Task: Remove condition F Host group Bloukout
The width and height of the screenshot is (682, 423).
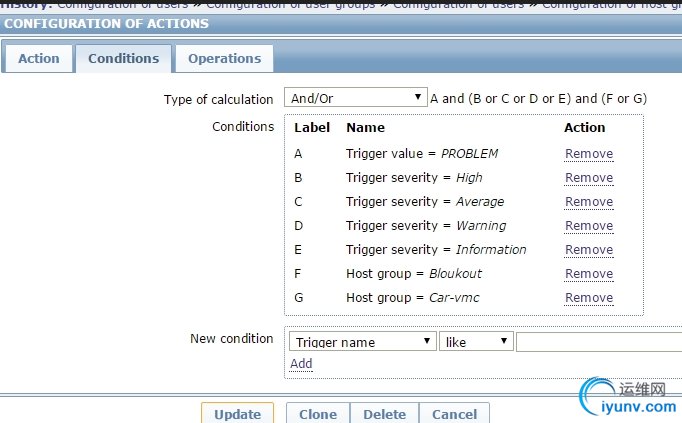Action: (589, 273)
